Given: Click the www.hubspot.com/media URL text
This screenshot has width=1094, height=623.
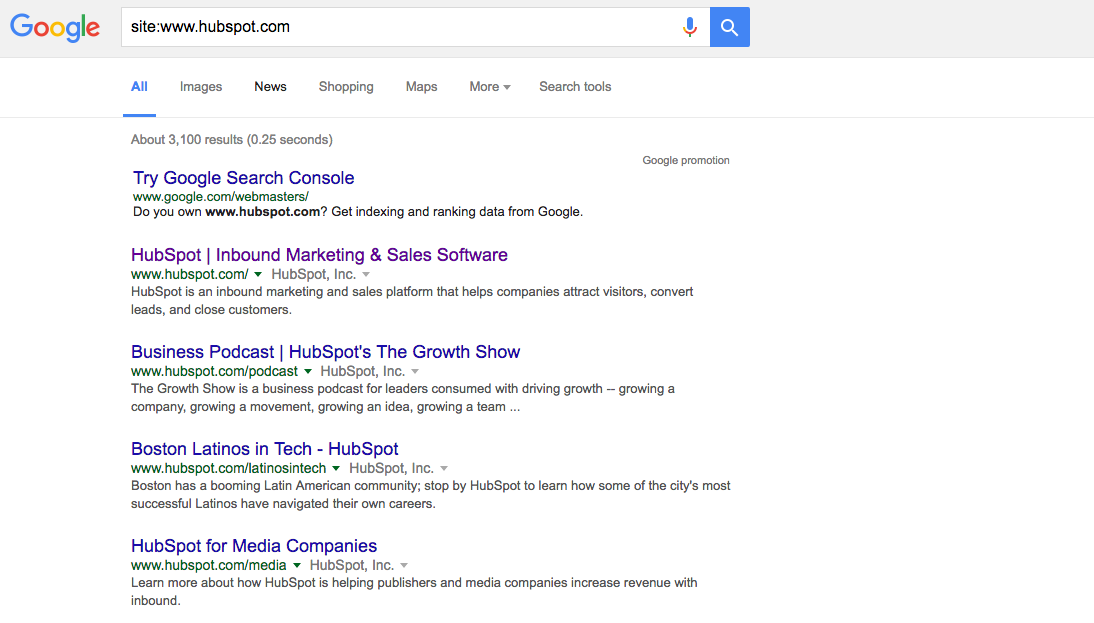Looking at the screenshot, I should [x=209, y=566].
